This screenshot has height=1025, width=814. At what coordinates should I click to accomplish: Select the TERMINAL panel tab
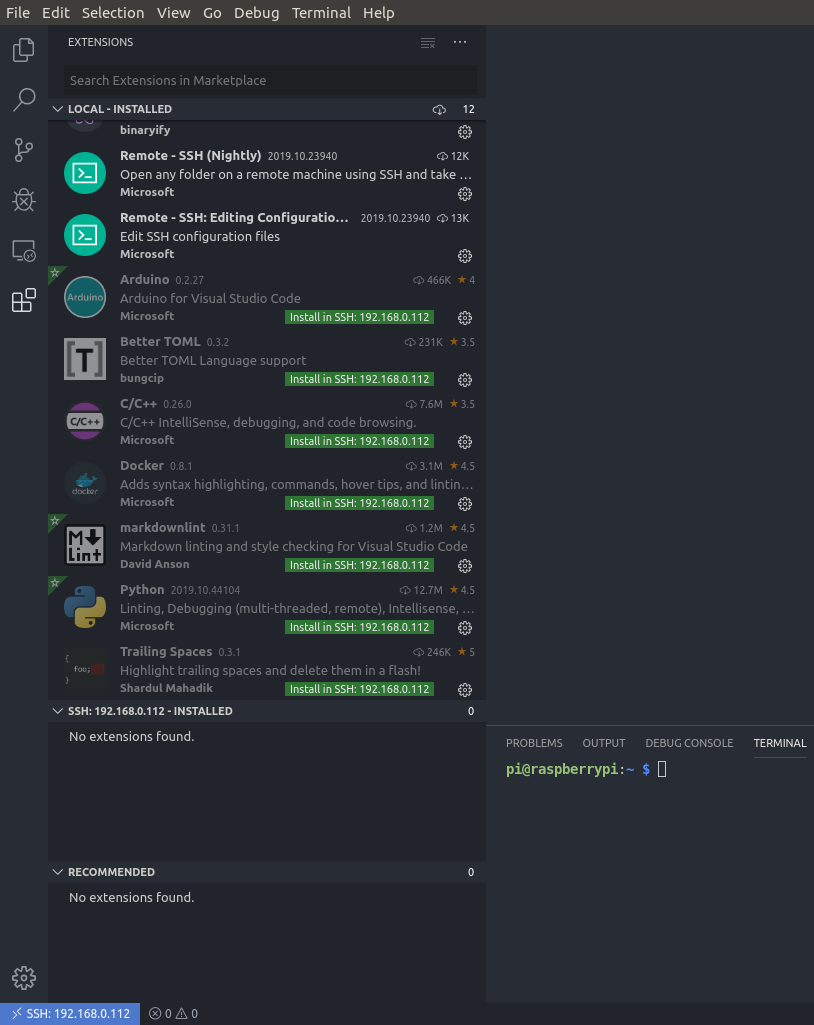(x=779, y=743)
